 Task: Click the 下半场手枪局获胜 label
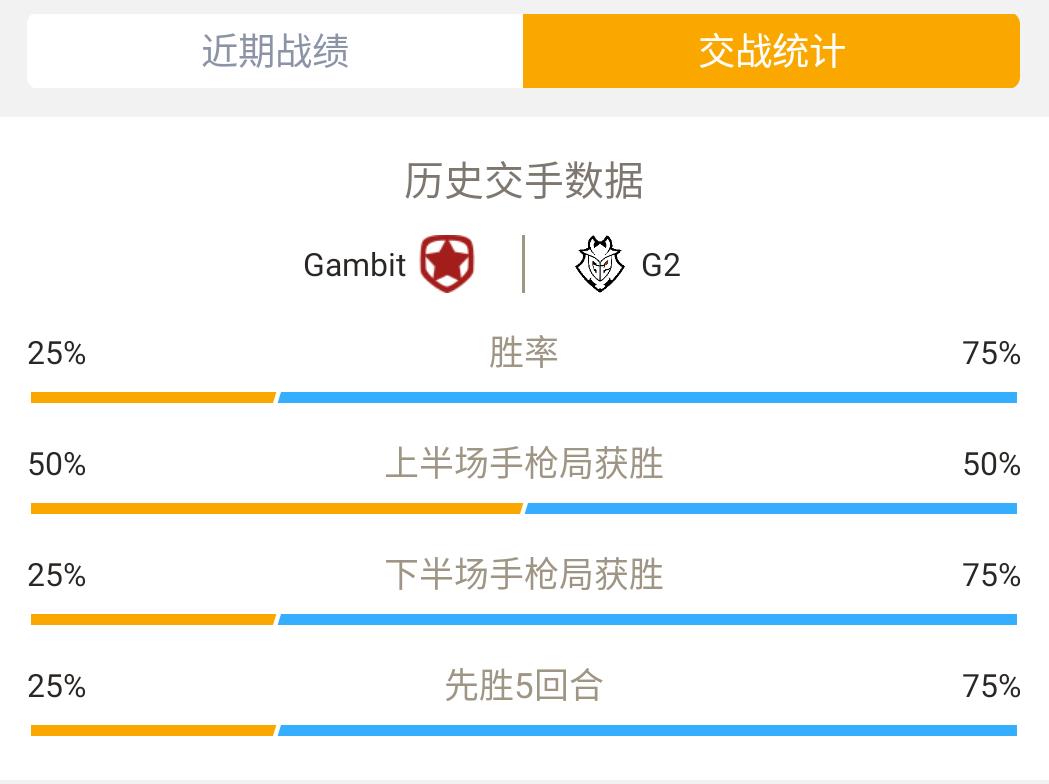click(524, 574)
